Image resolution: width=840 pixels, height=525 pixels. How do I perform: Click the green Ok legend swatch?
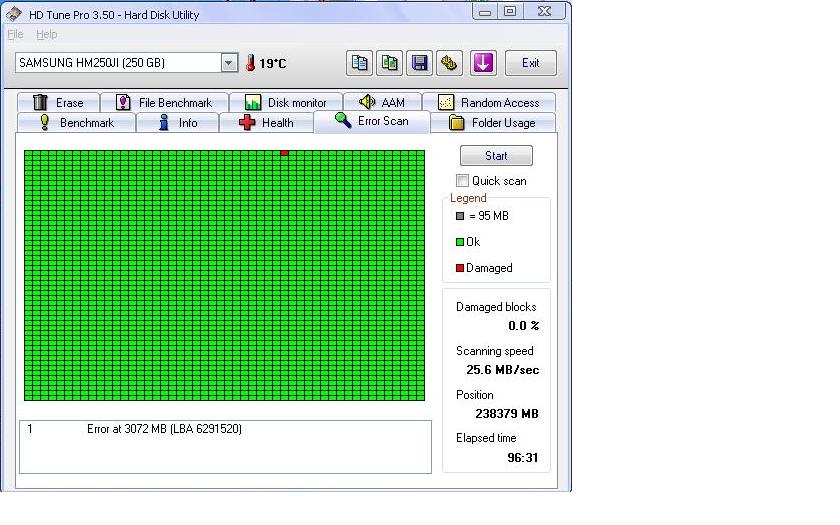tap(460, 242)
